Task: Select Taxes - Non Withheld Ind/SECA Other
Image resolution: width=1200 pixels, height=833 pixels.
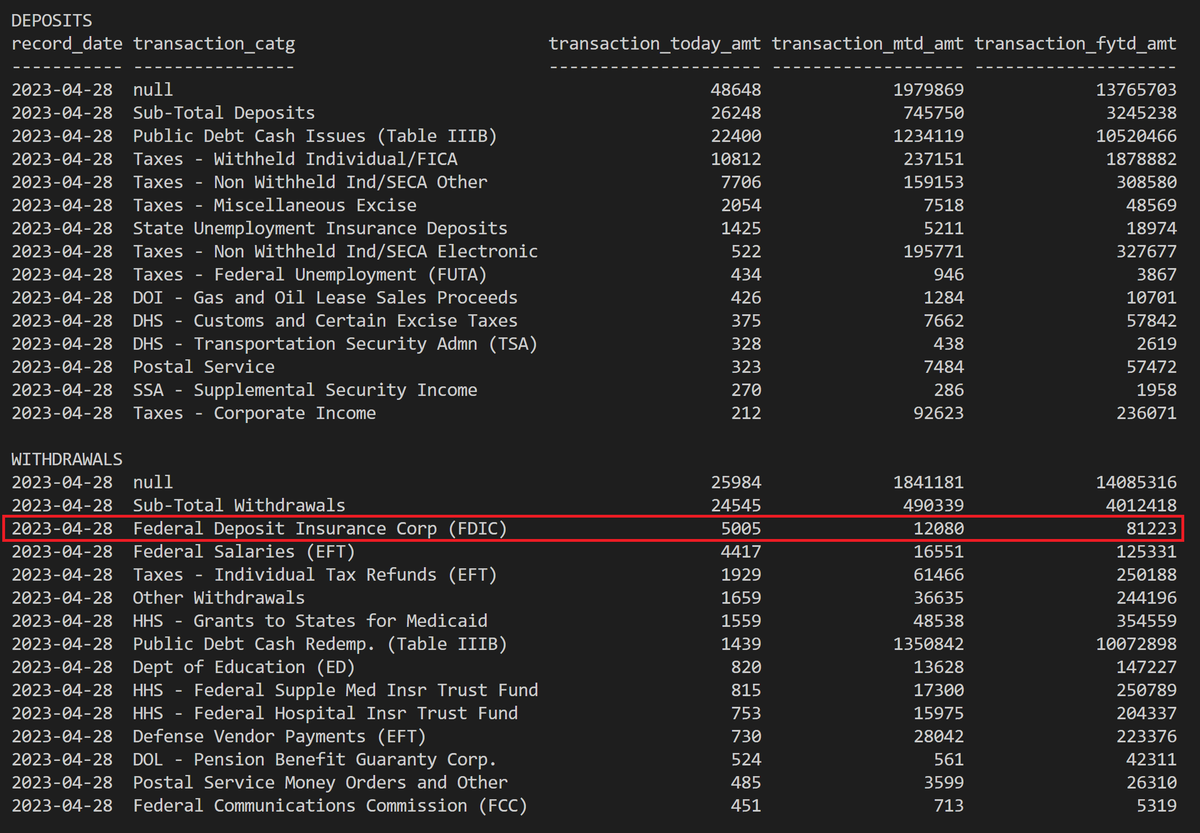Action: click(x=309, y=182)
